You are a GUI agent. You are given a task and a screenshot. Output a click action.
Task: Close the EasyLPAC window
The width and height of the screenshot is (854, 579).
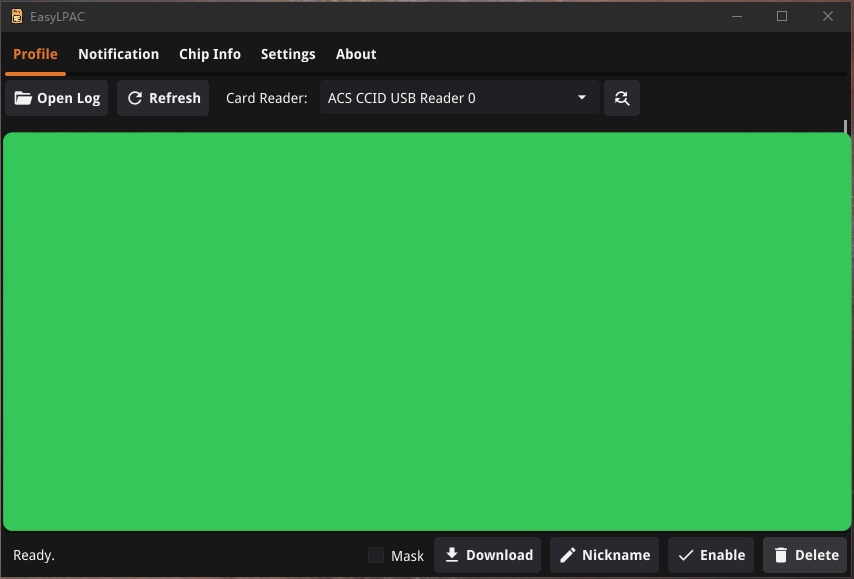828,16
